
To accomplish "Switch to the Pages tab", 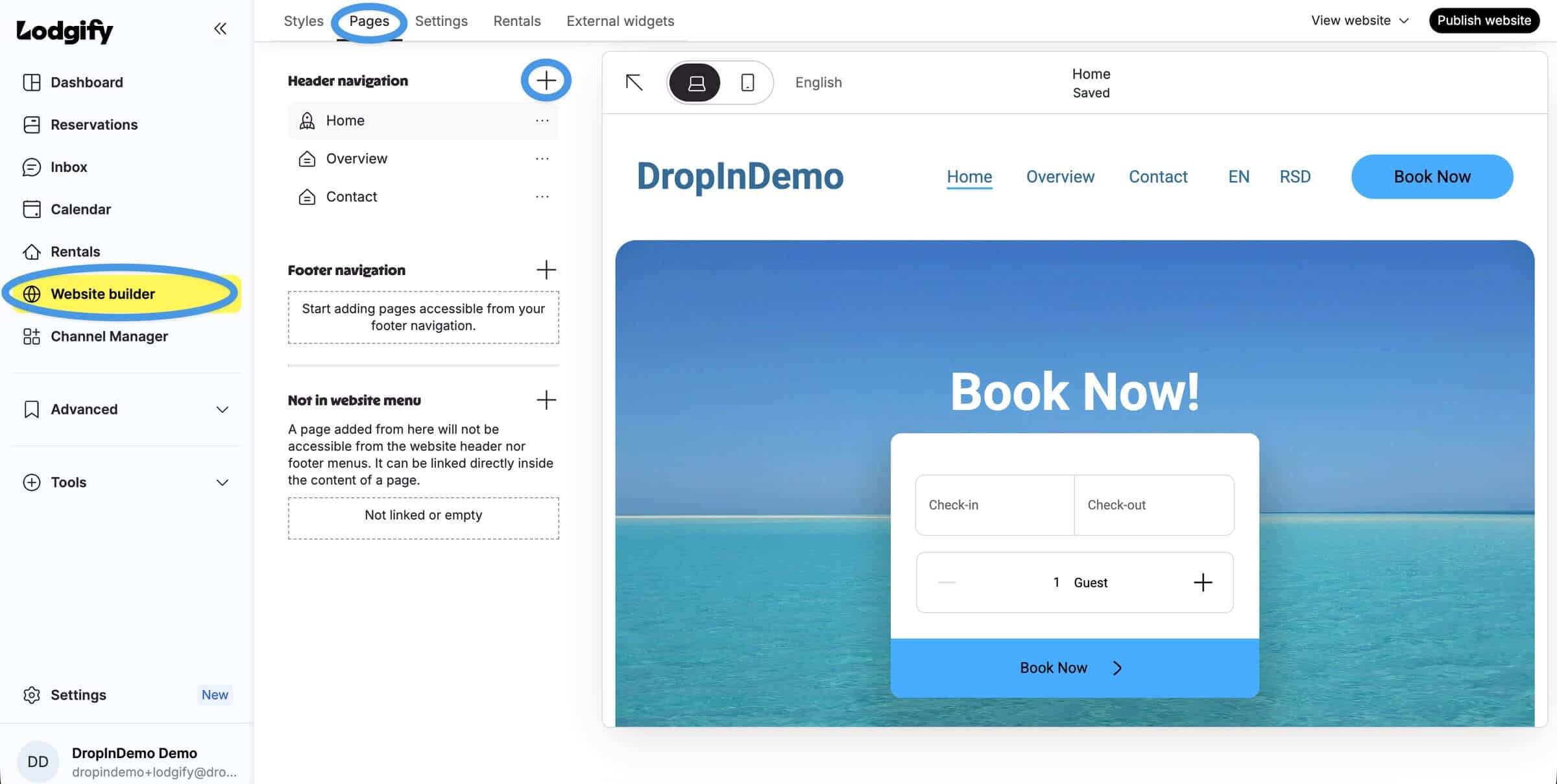I will (369, 21).
